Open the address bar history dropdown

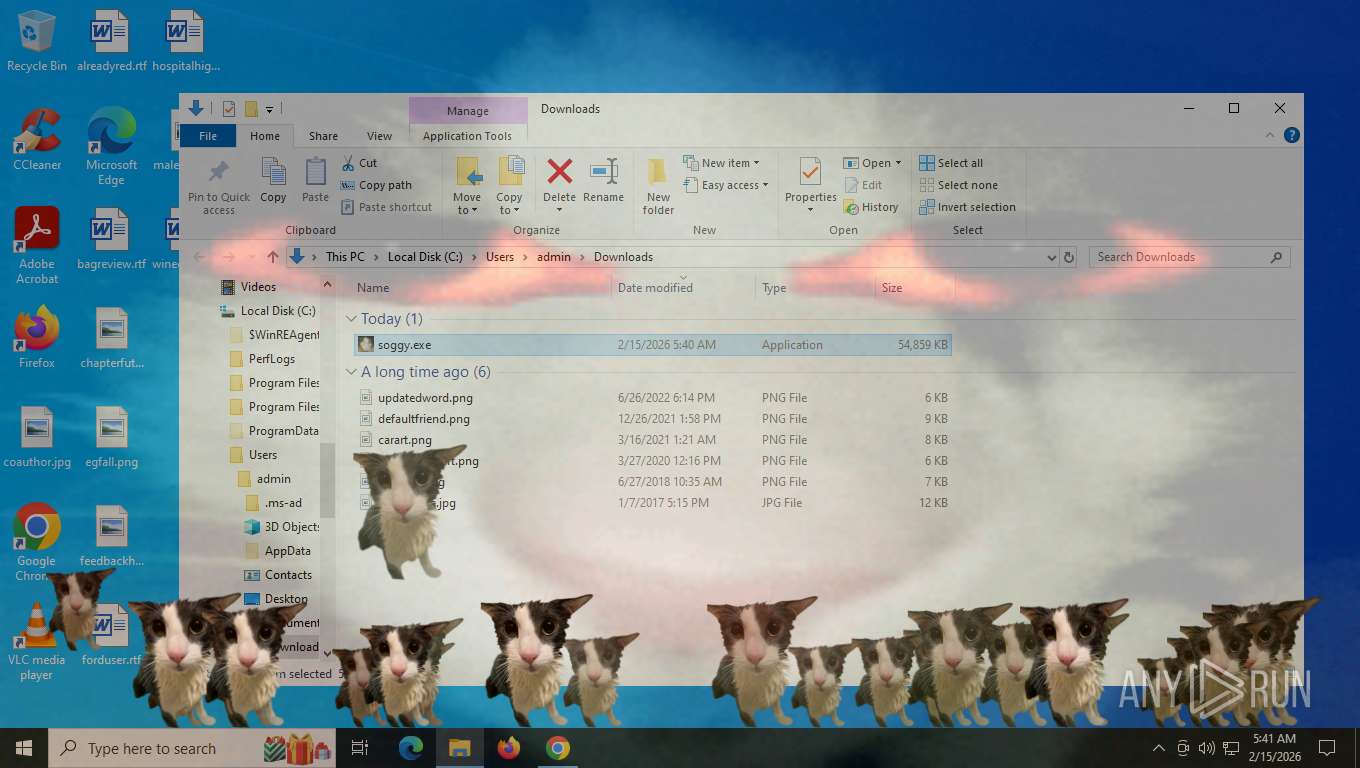click(1051, 257)
